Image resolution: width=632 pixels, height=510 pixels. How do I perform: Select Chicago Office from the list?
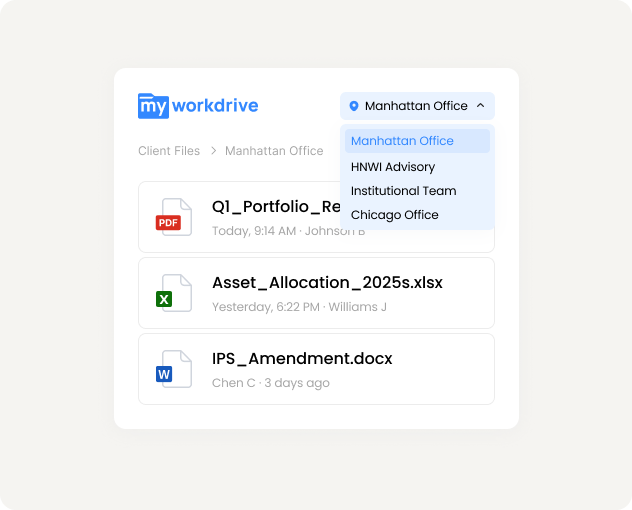(394, 215)
